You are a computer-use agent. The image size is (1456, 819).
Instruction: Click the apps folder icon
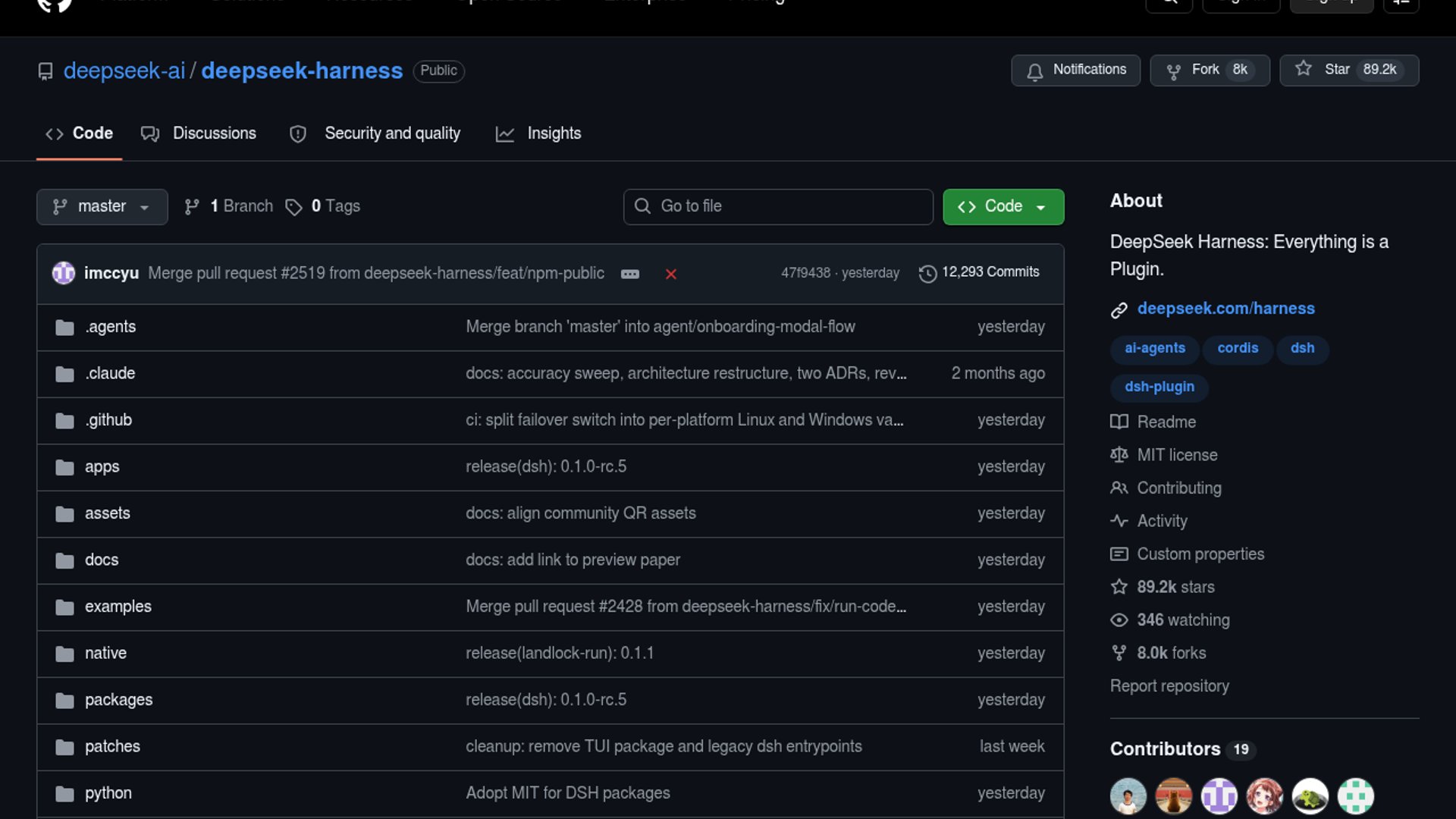[x=64, y=467]
